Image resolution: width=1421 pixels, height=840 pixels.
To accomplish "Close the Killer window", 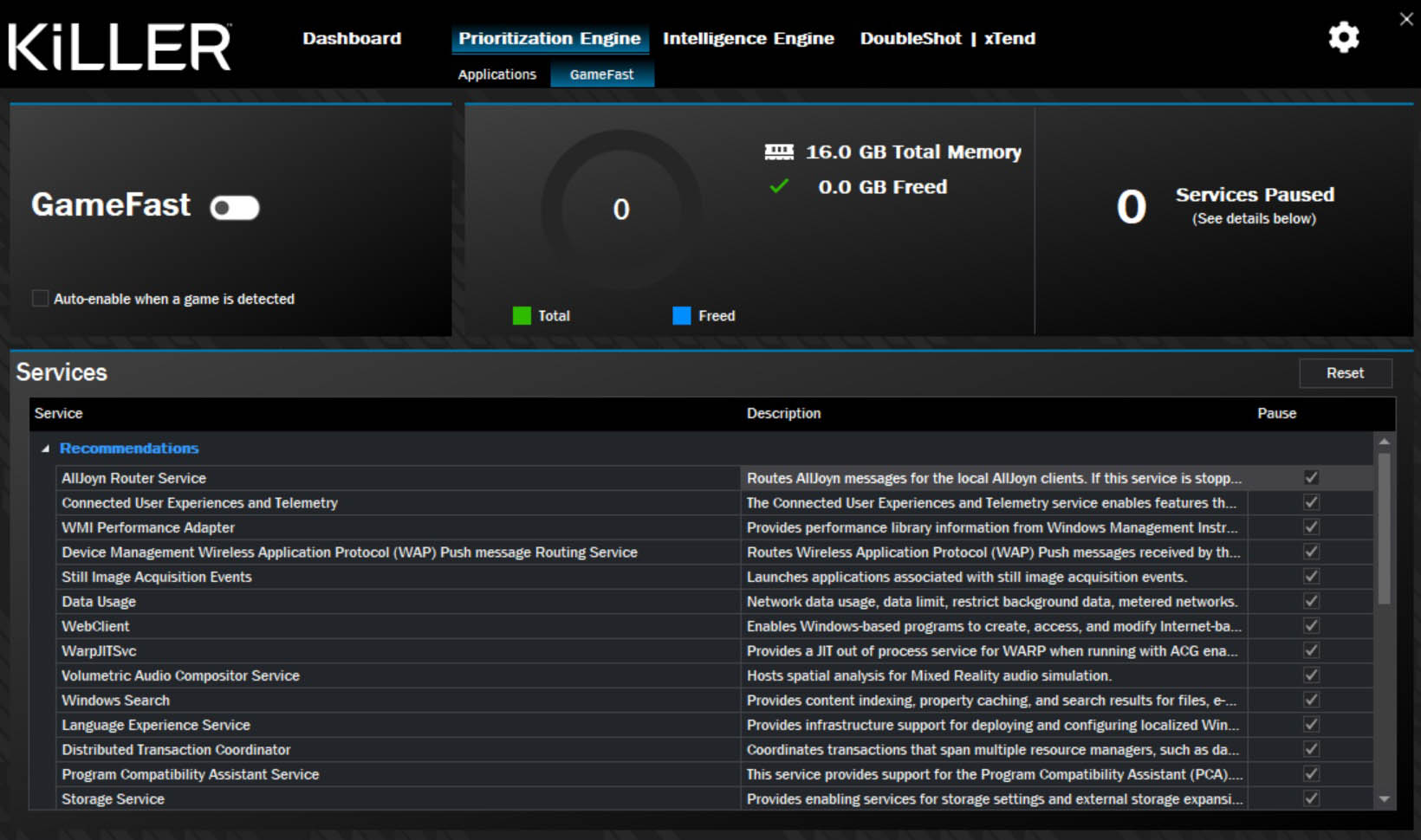I will click(1405, 18).
